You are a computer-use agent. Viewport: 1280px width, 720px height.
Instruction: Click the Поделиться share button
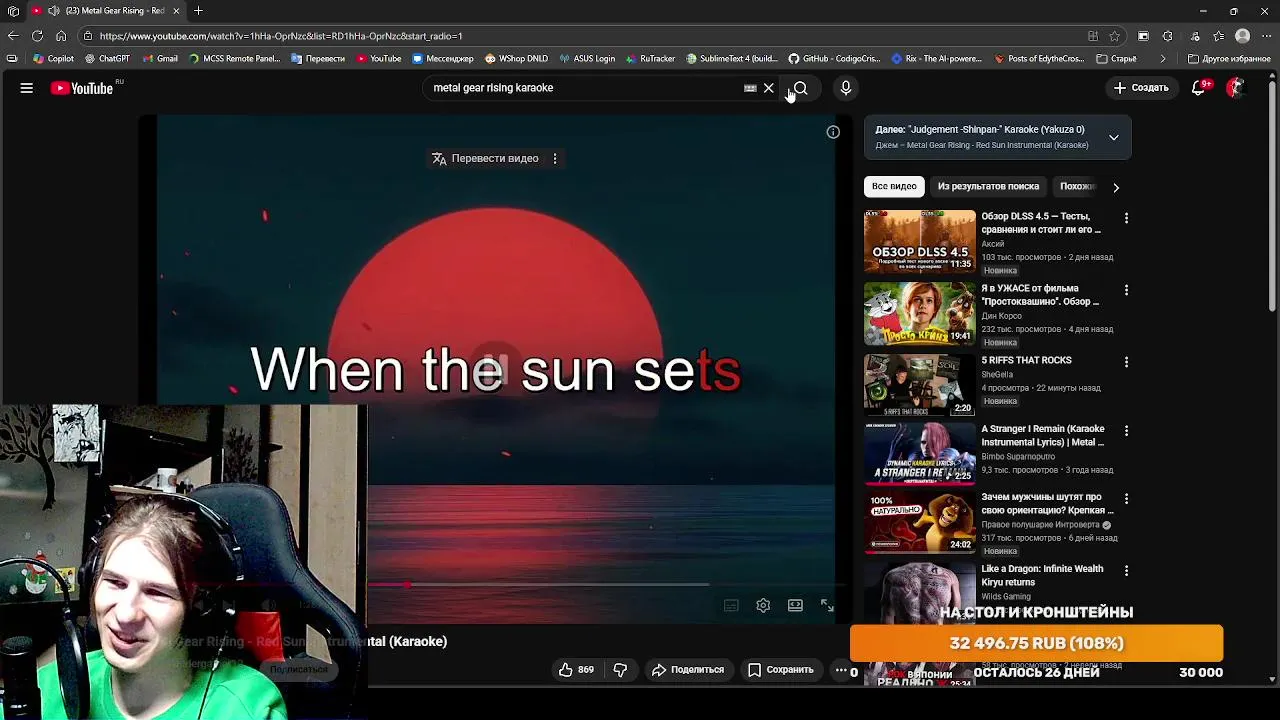(x=688, y=670)
